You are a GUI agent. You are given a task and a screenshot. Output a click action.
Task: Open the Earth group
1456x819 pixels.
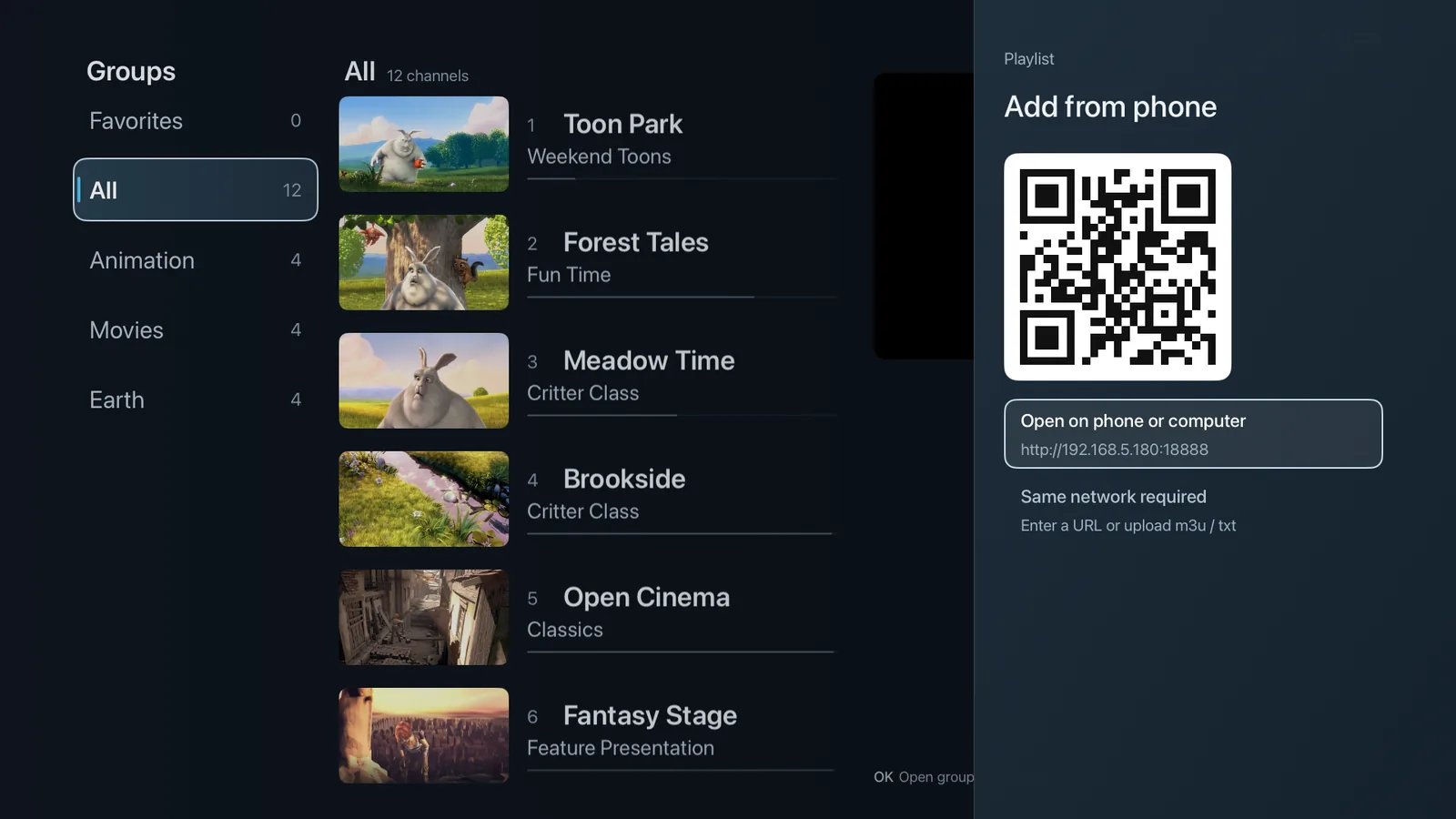(195, 399)
